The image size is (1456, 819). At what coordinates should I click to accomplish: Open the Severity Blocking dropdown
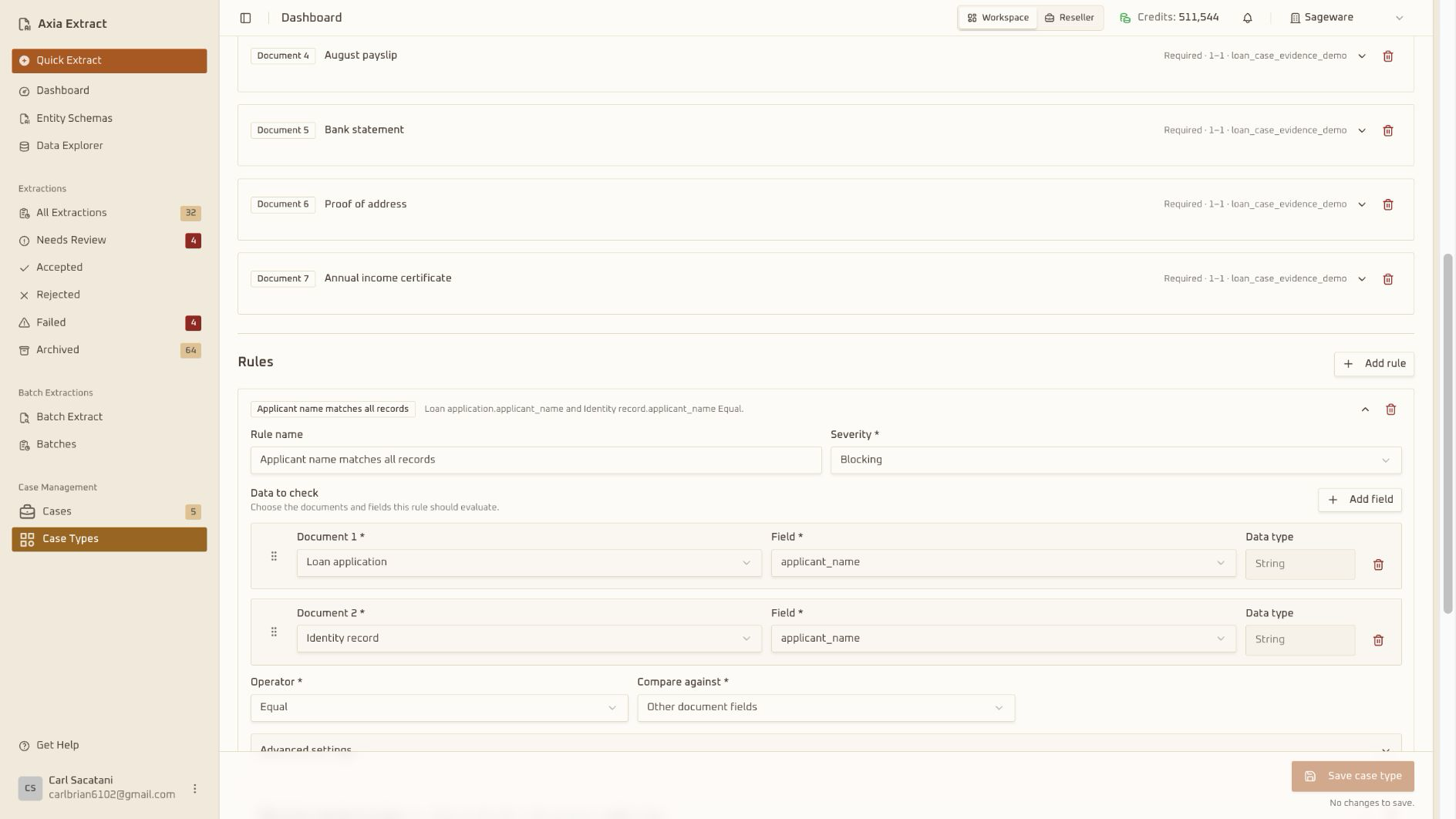[1115, 460]
